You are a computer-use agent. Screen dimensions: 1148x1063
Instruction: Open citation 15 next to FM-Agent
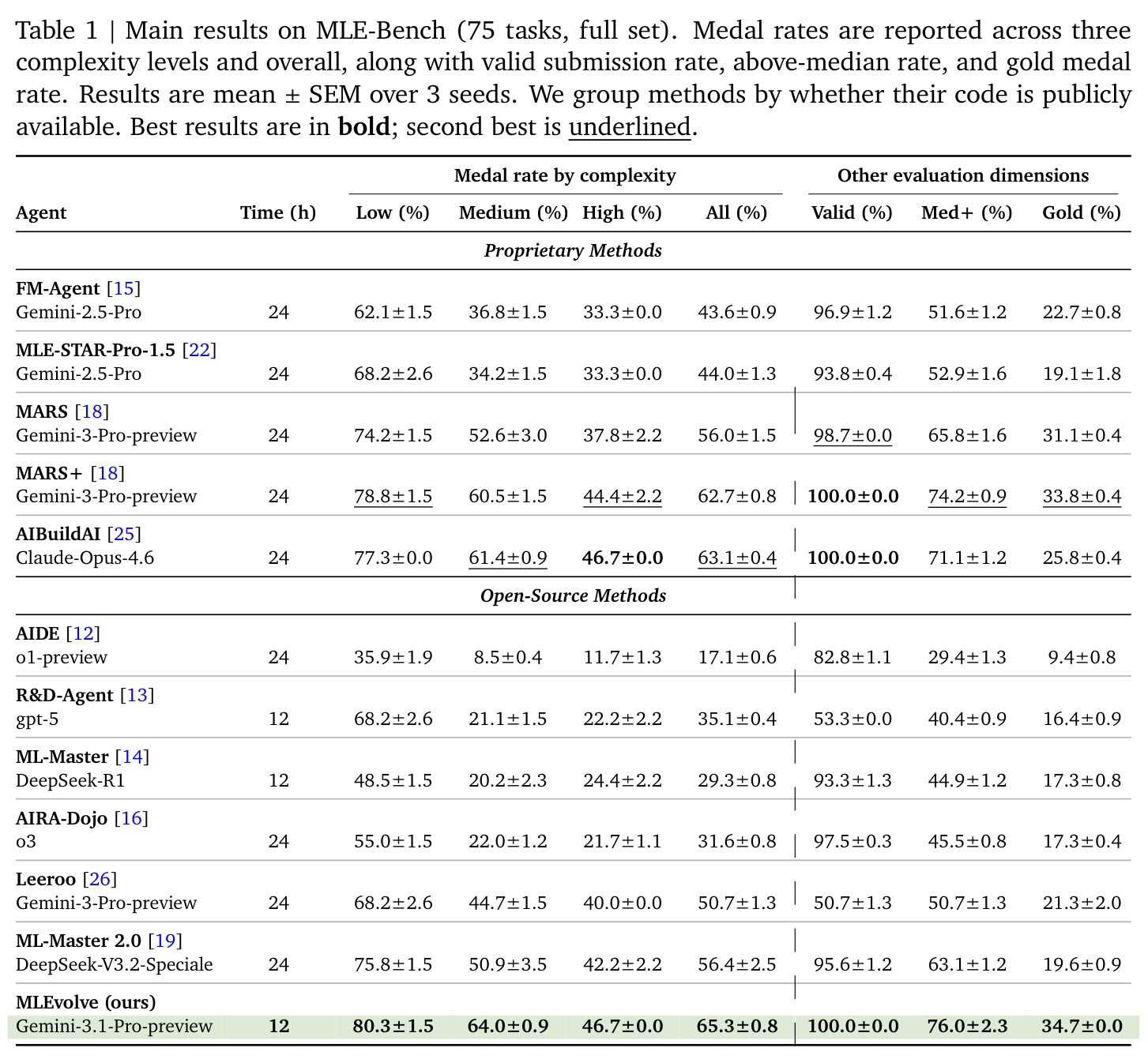(x=124, y=288)
